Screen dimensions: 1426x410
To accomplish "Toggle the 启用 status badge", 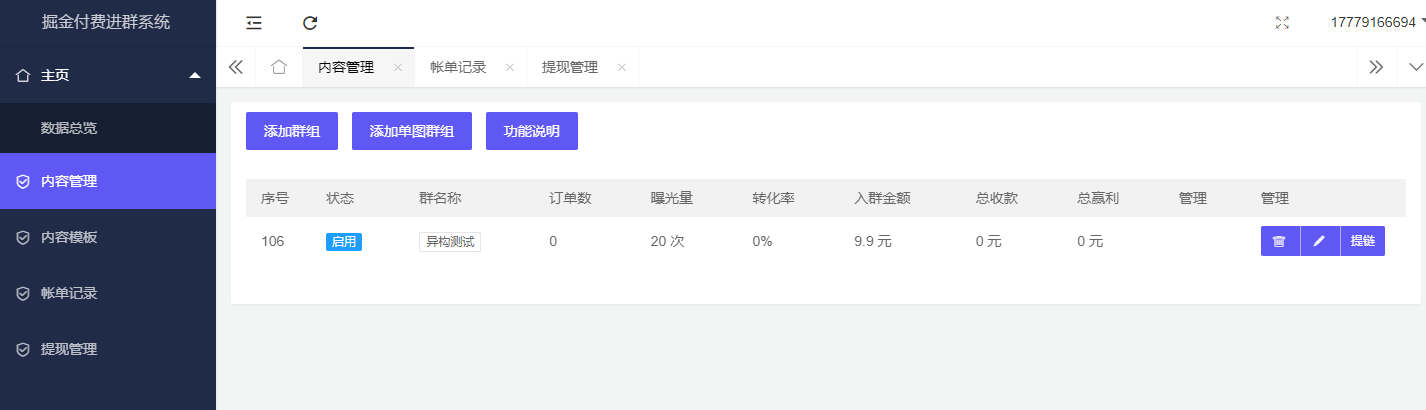I will click(x=343, y=241).
